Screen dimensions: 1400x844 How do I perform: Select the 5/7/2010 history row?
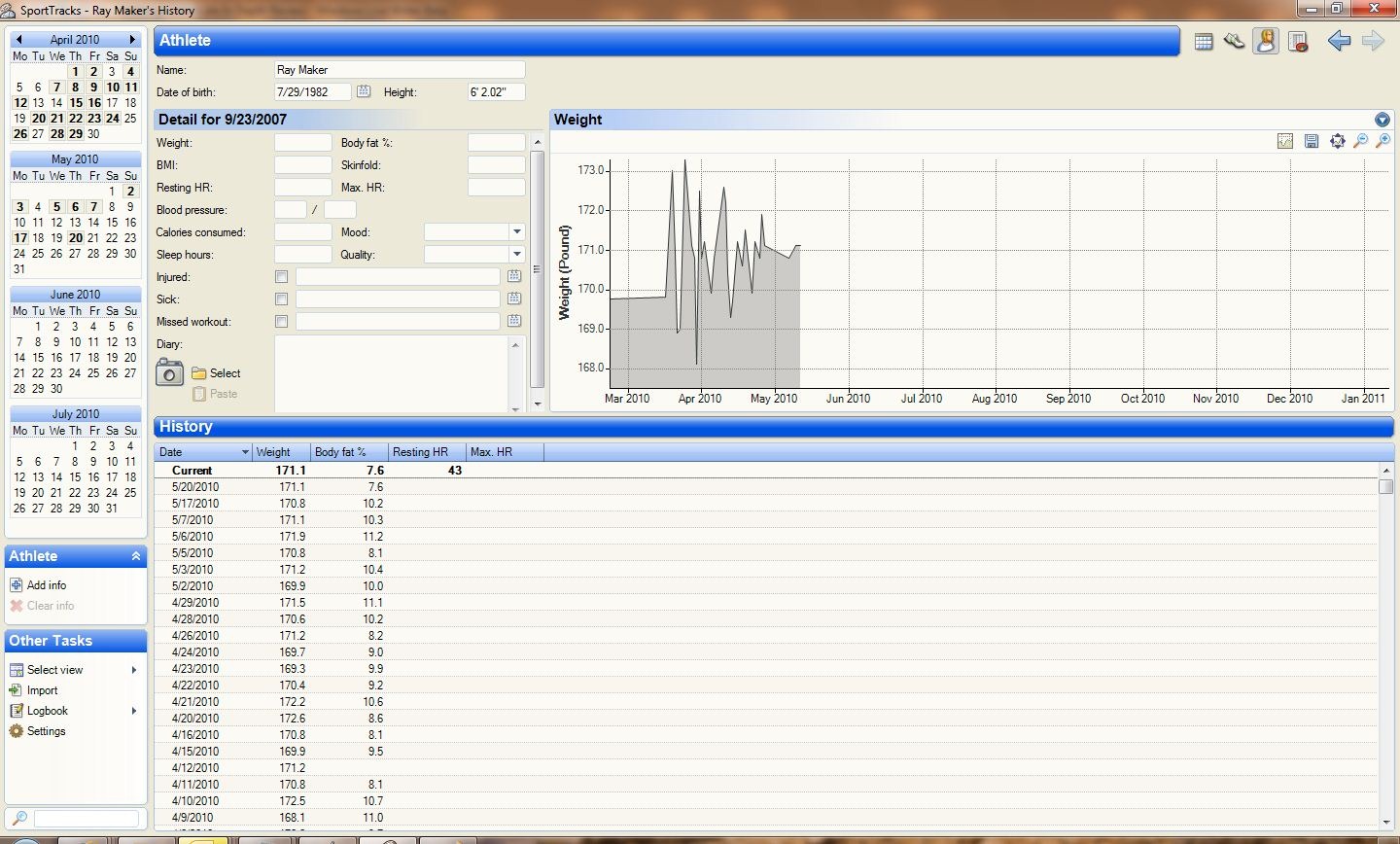point(766,520)
